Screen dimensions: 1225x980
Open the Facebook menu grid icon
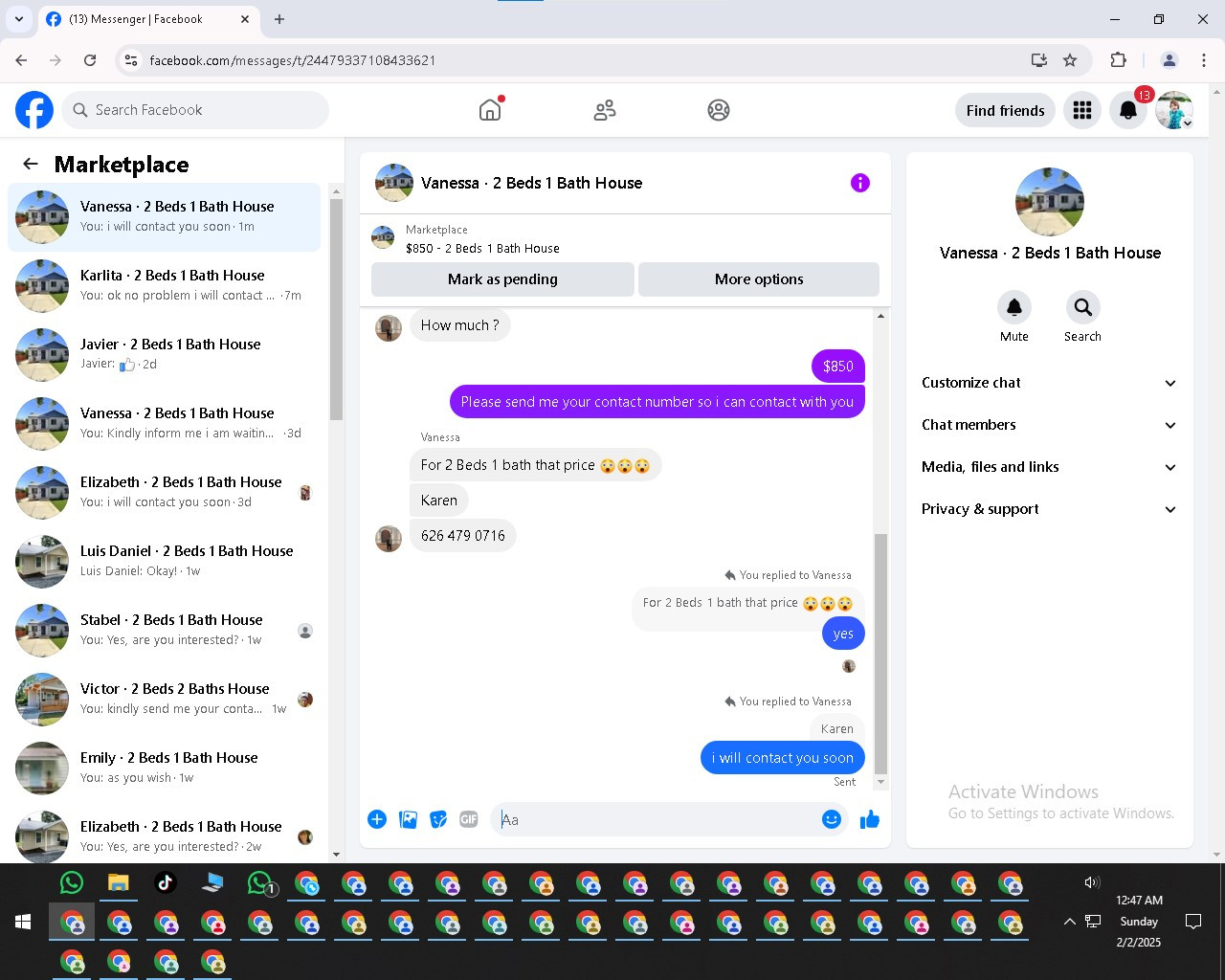click(1082, 110)
